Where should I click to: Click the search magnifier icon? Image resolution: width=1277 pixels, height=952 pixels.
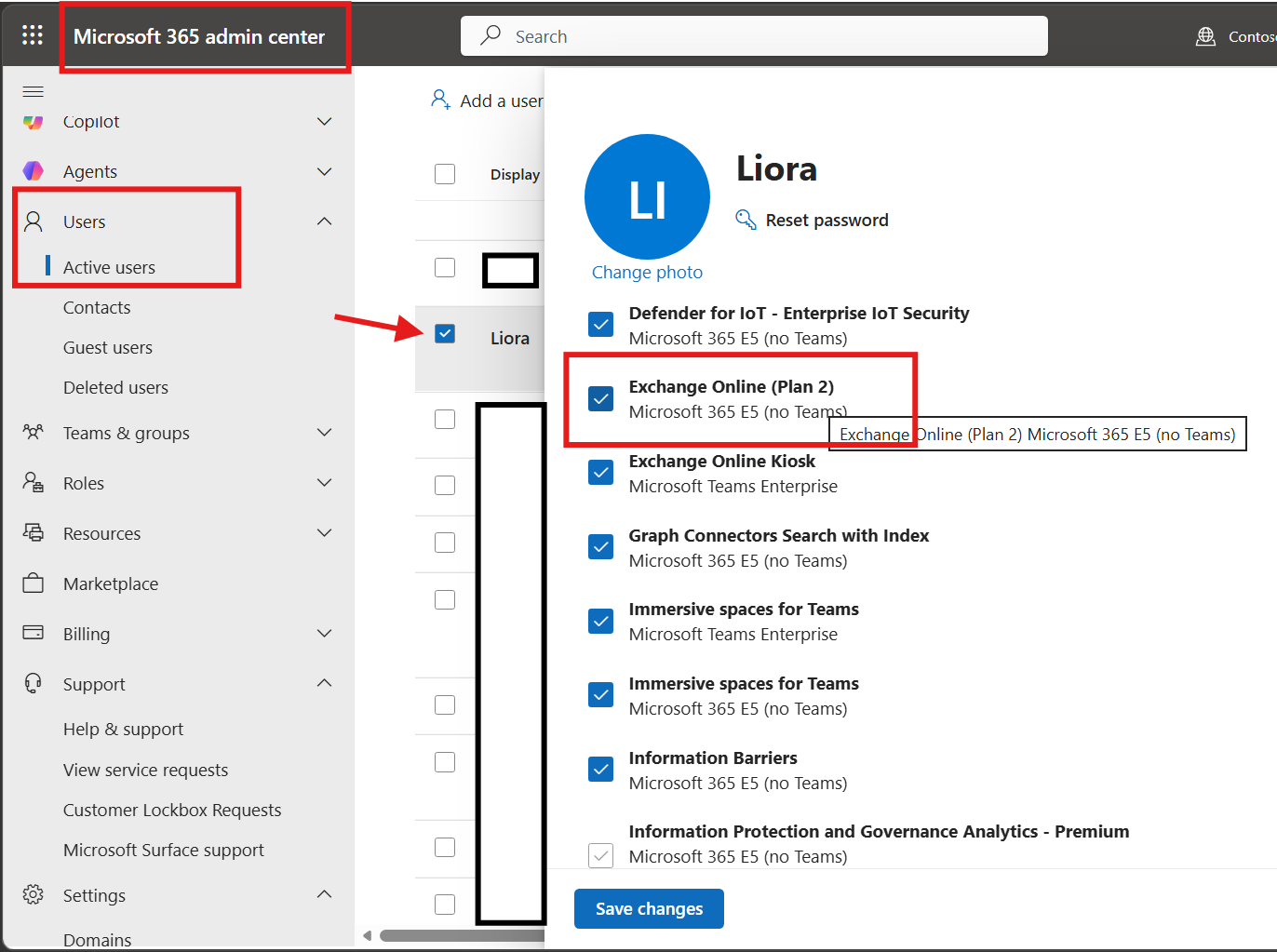tap(491, 35)
